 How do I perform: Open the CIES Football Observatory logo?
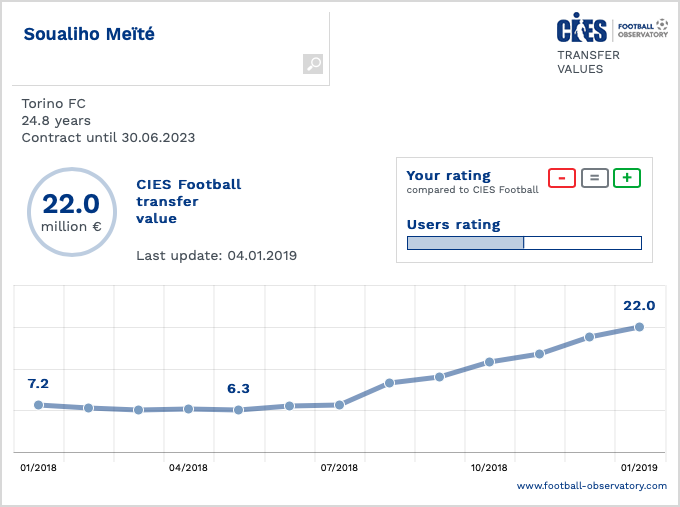[611, 27]
